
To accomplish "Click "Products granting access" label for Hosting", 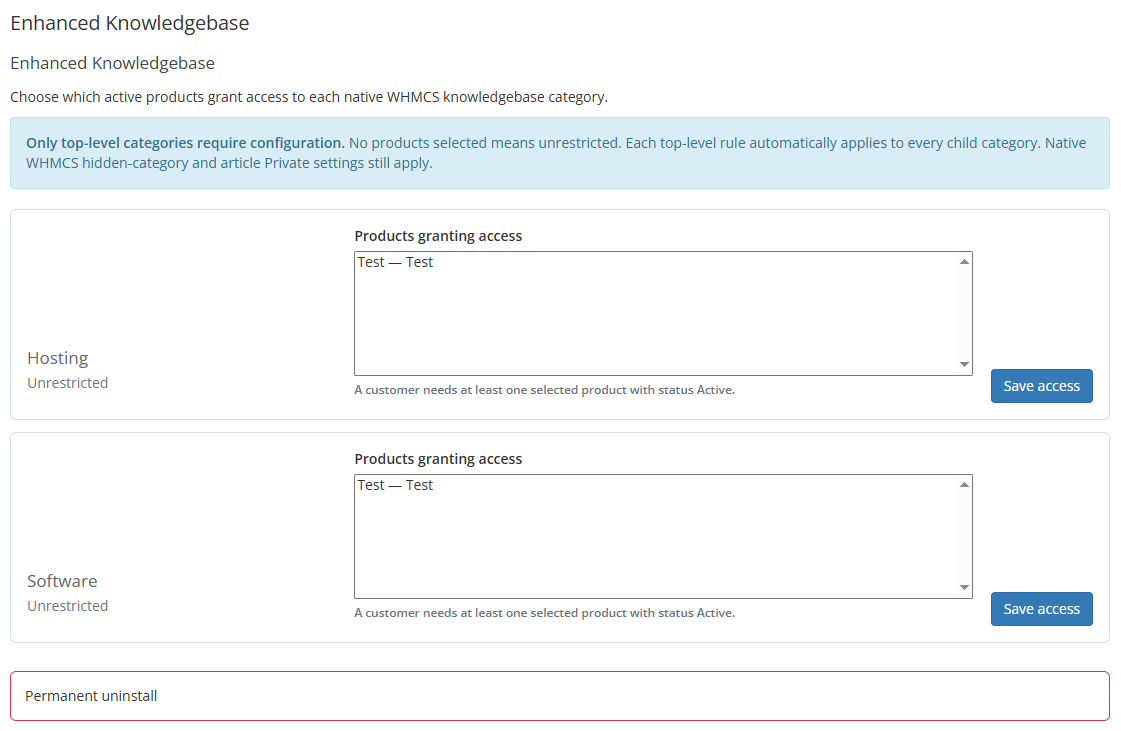I will point(438,236).
